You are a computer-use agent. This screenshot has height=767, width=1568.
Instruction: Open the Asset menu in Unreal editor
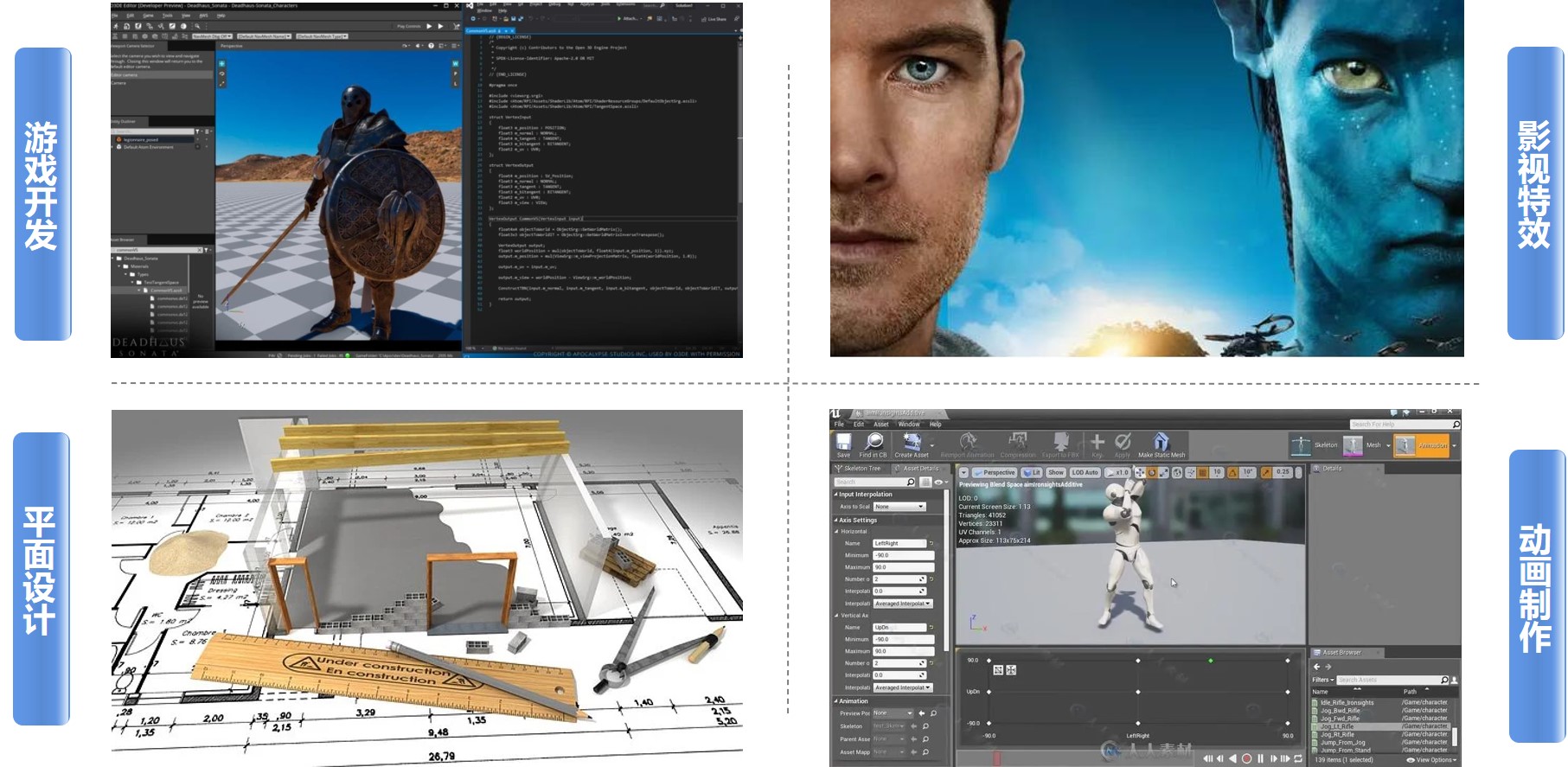pyautogui.click(x=881, y=425)
